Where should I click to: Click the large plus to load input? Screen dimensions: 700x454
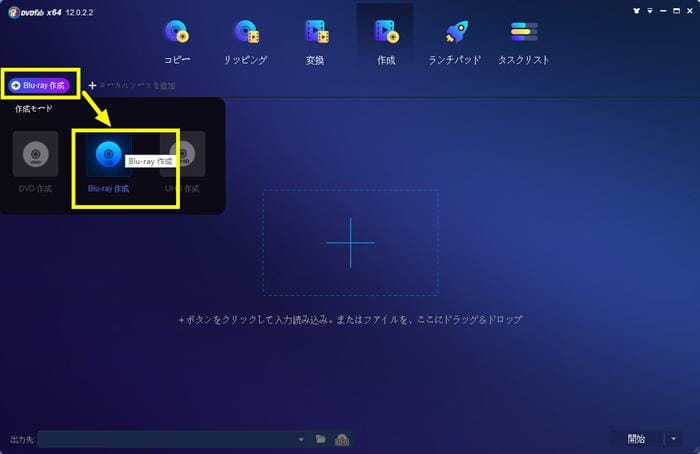tap(350, 243)
